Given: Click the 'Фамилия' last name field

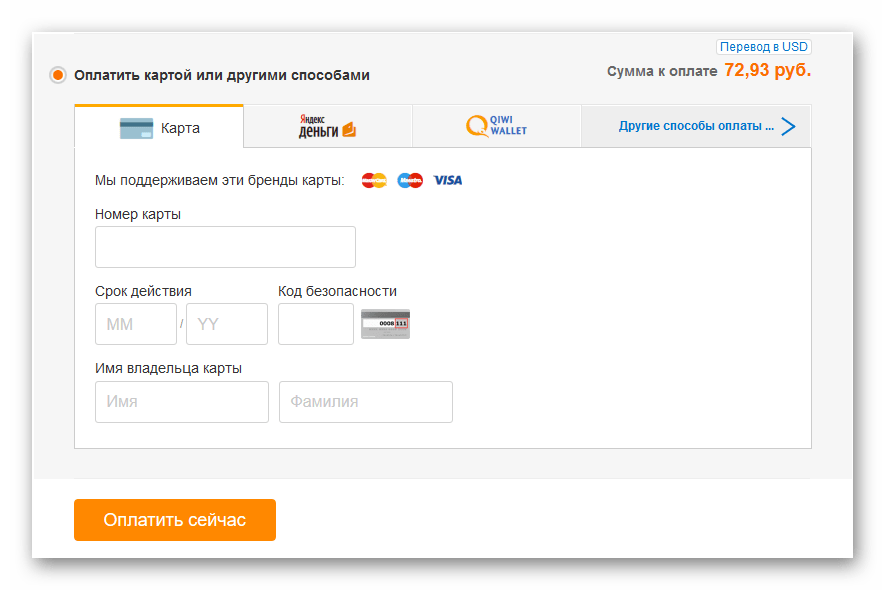Looking at the screenshot, I should pyautogui.click(x=366, y=402).
